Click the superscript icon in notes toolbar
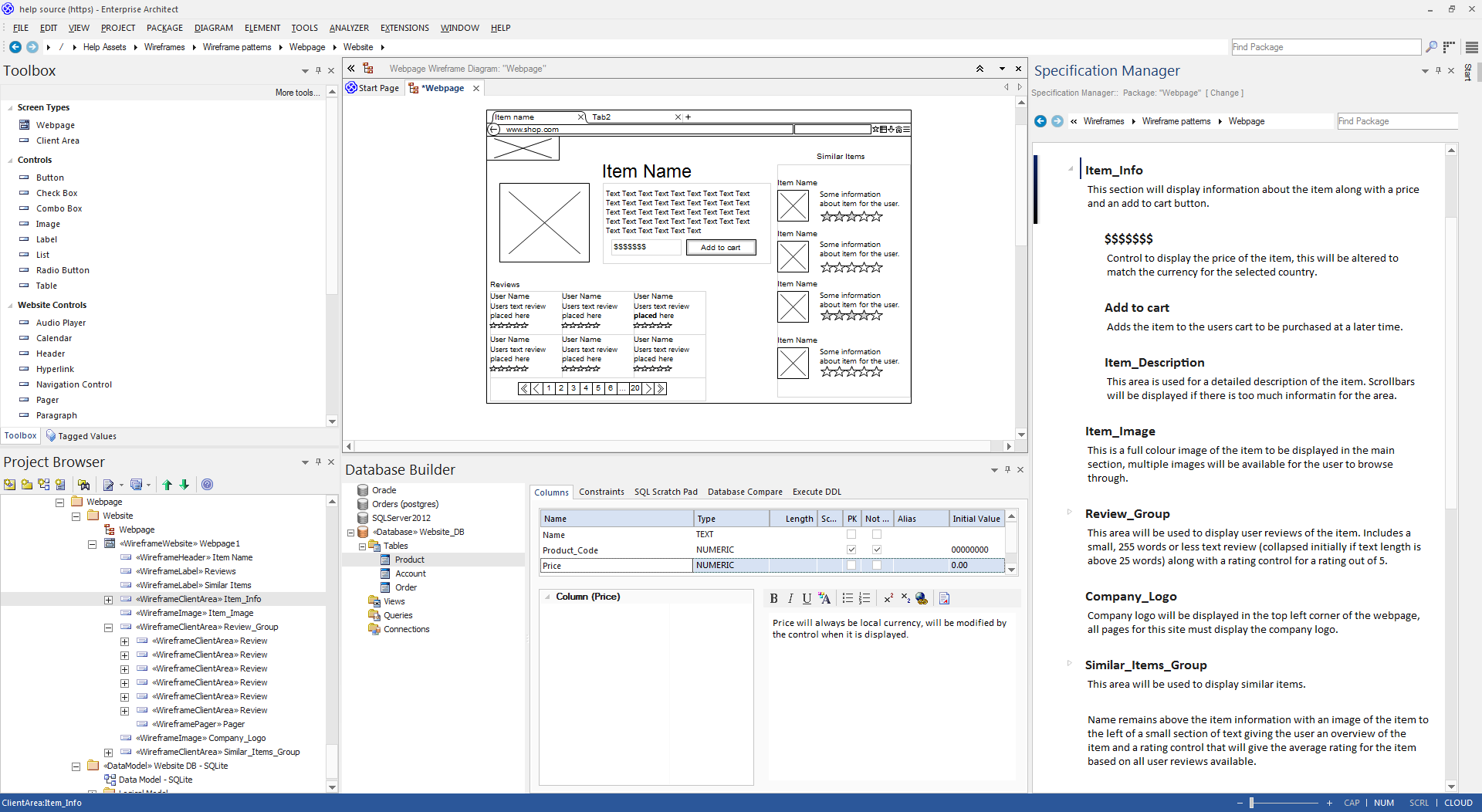This screenshot has height=812, width=1482. tap(888, 598)
